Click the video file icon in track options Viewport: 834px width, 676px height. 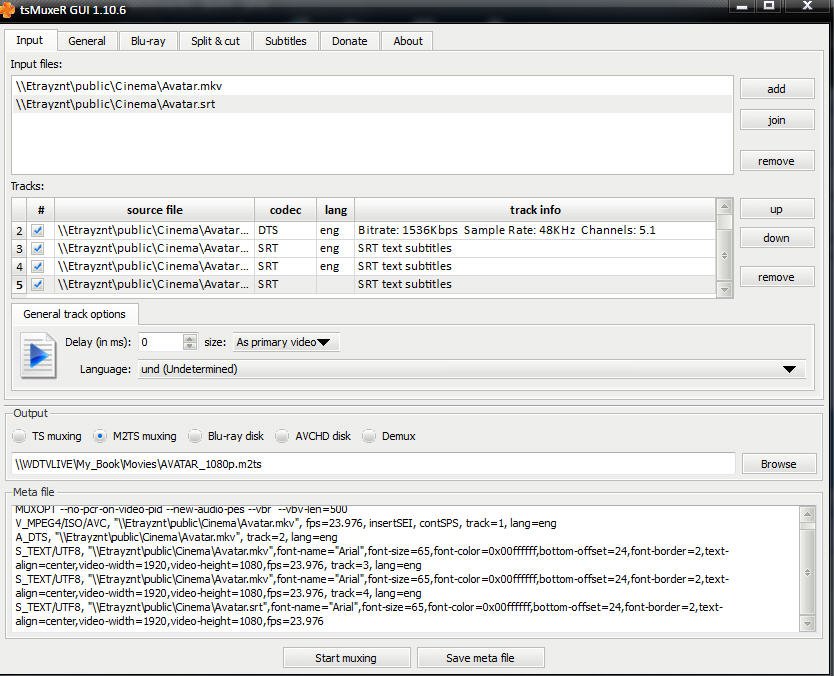(38, 355)
